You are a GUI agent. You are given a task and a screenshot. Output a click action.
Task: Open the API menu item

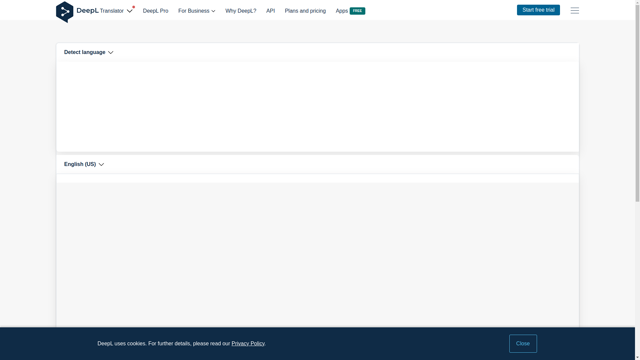coord(270,11)
